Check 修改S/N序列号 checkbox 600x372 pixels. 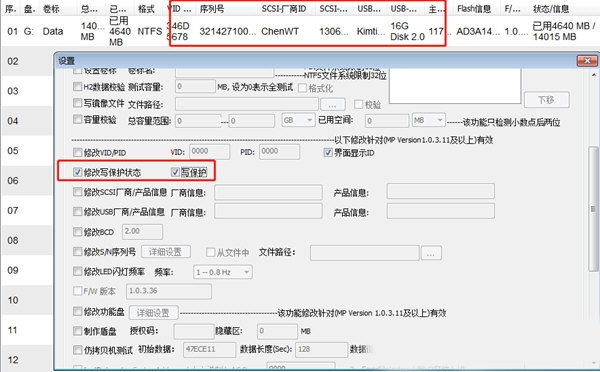pyautogui.click(x=78, y=251)
